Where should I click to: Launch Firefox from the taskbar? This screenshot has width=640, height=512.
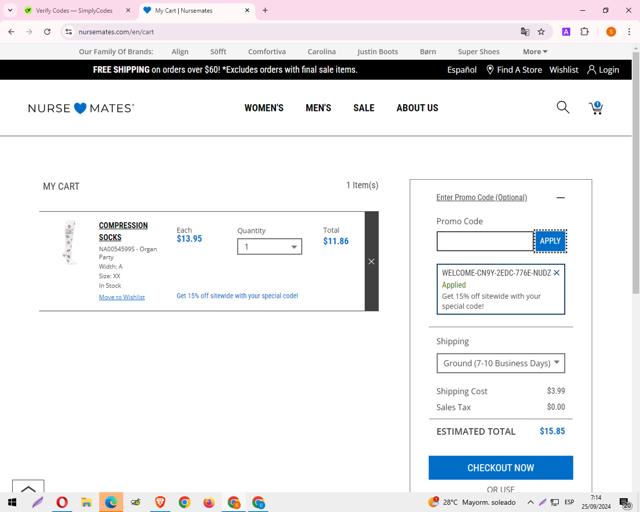coord(209,502)
